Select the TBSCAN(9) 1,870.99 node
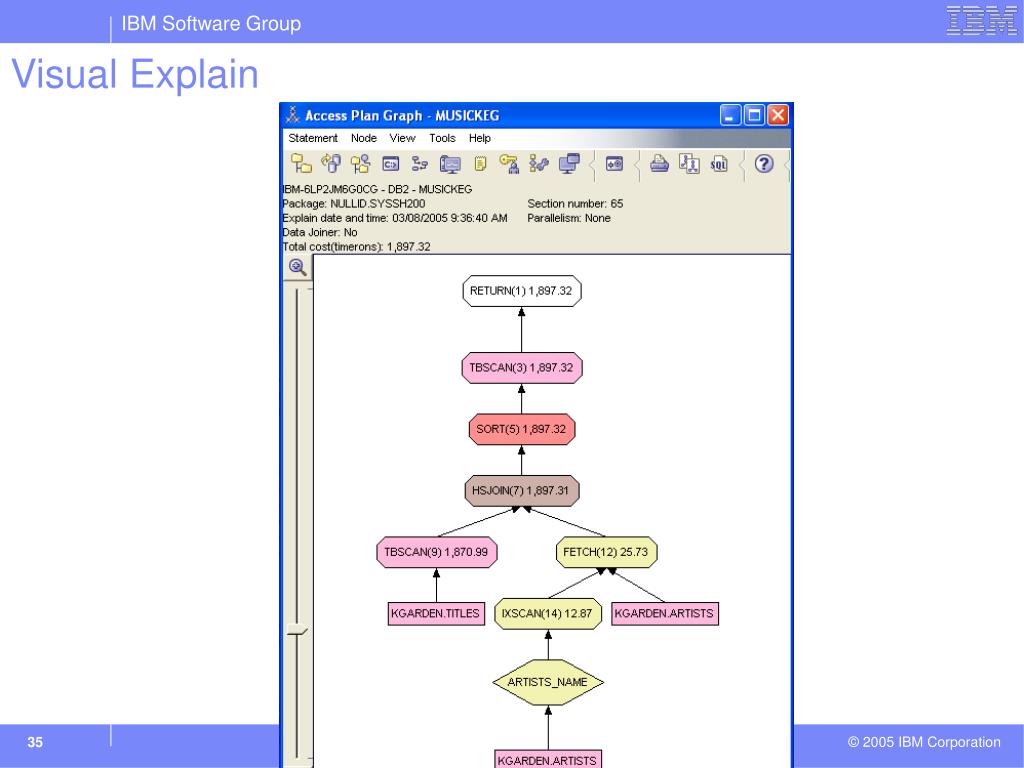The height and width of the screenshot is (768, 1024). click(x=436, y=552)
